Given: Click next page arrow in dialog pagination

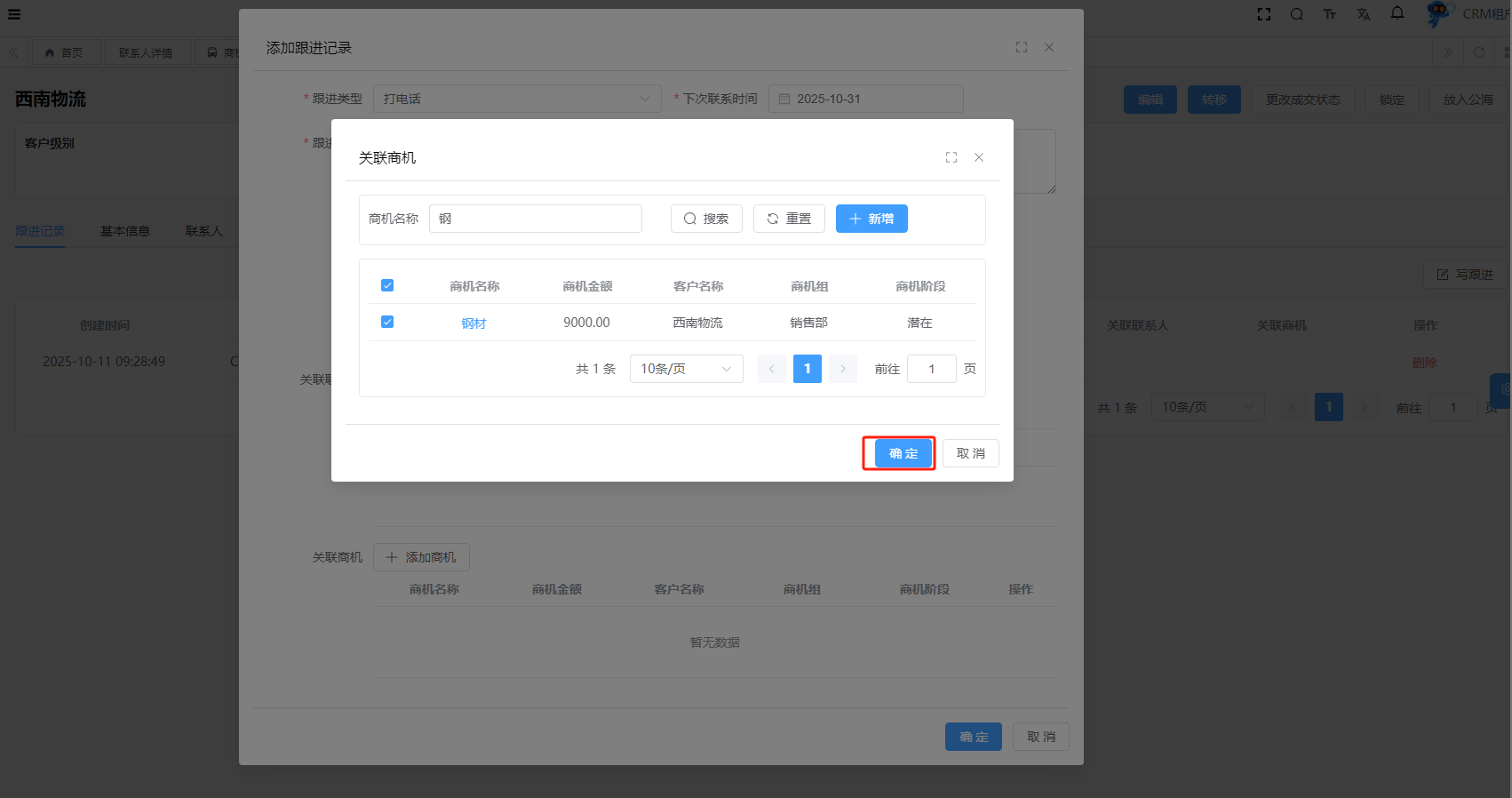Looking at the screenshot, I should click(843, 369).
